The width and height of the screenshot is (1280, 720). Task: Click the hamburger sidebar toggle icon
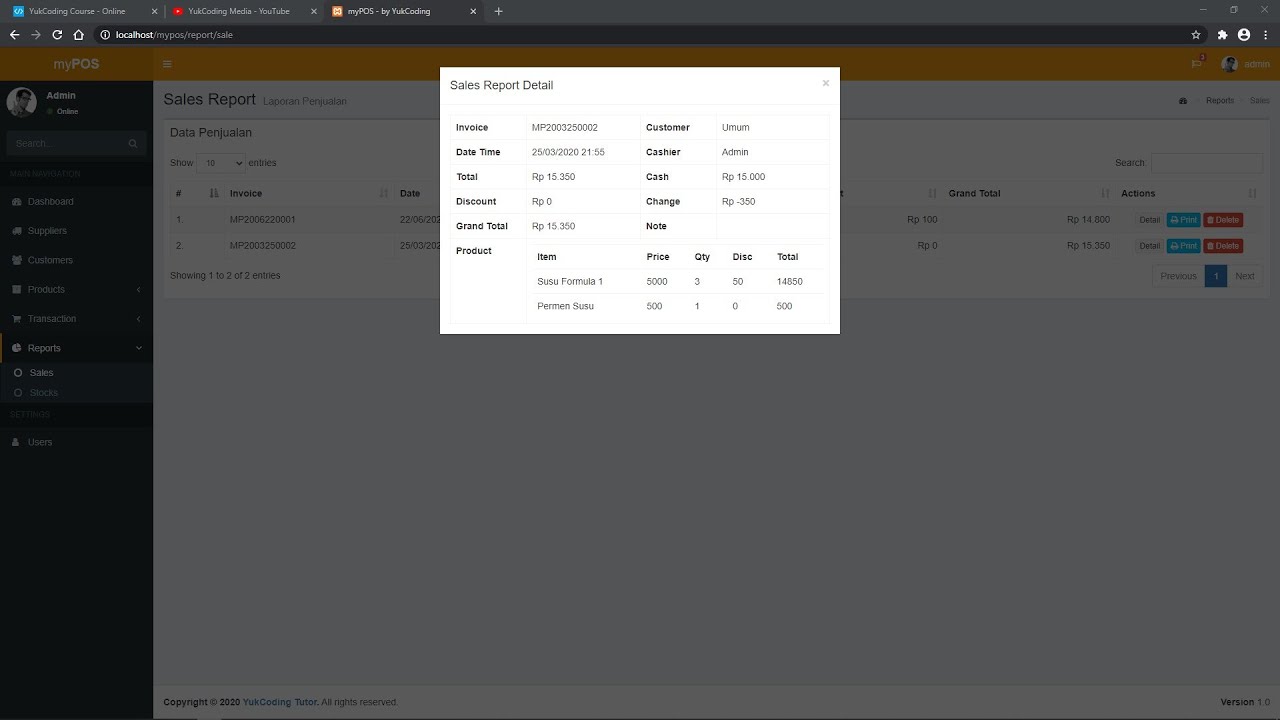point(167,64)
